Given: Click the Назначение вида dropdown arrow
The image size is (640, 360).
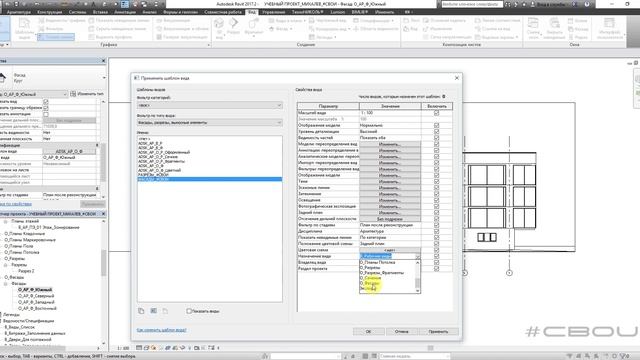Looking at the screenshot, I should [x=417, y=256].
